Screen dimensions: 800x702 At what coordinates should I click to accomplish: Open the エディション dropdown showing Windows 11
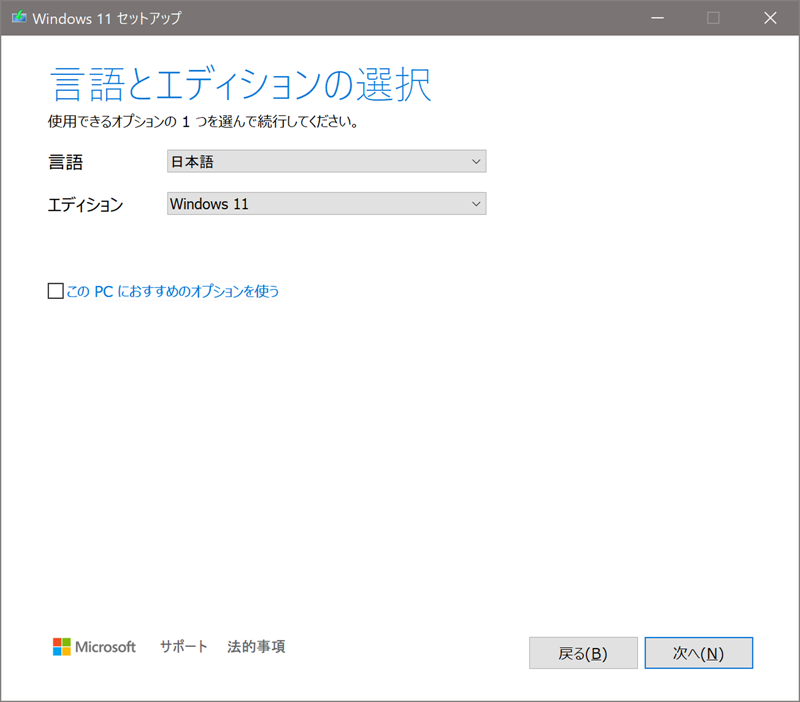click(x=327, y=204)
